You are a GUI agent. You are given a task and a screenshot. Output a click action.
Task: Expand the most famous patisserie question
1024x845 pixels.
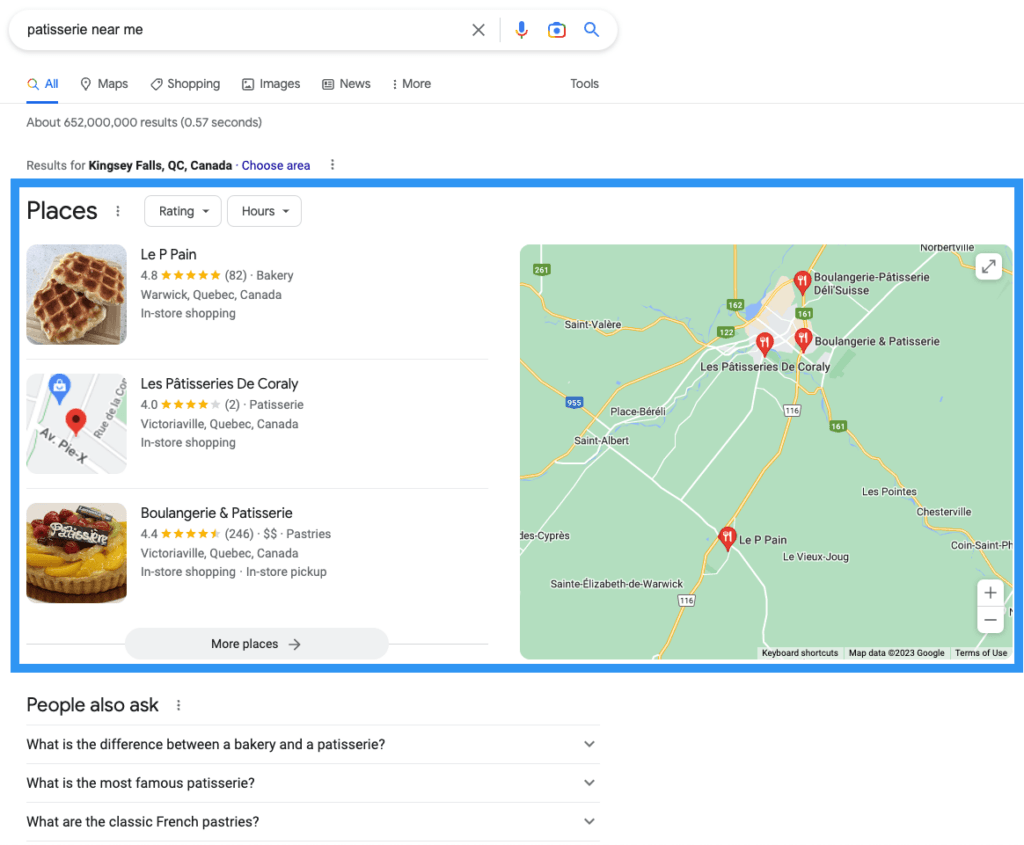click(312, 783)
